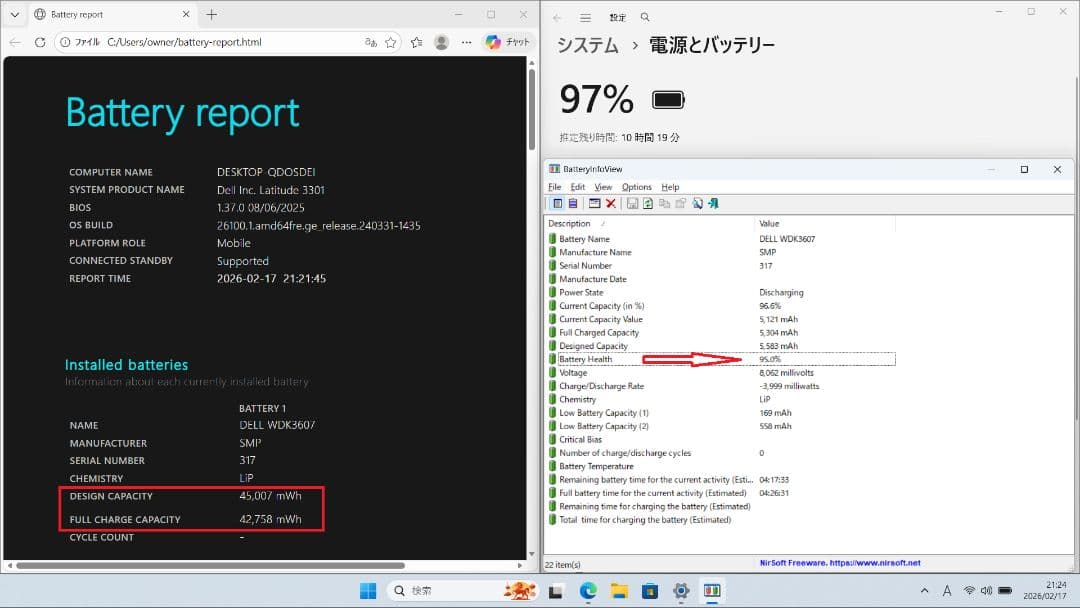This screenshot has height=608, width=1080.
Task: Refresh battery data using the green refresh icon
Action: 649,203
